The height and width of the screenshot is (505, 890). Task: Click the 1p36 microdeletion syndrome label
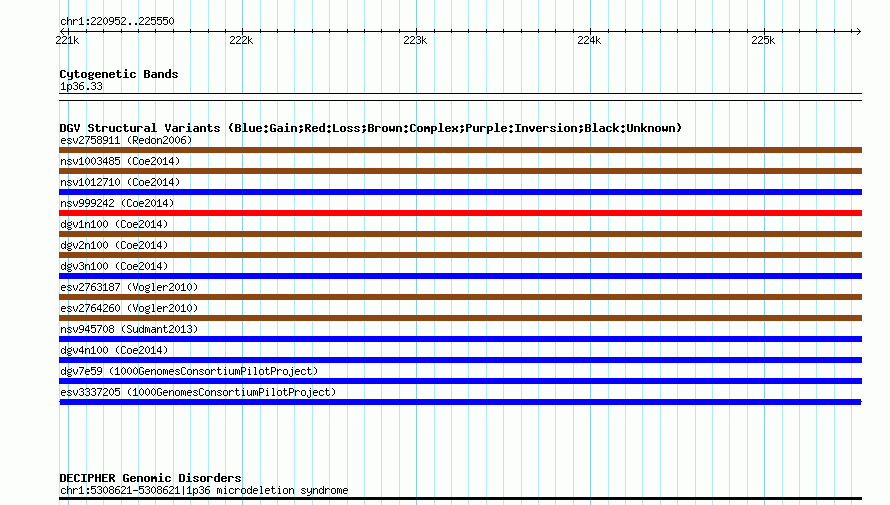(204, 490)
